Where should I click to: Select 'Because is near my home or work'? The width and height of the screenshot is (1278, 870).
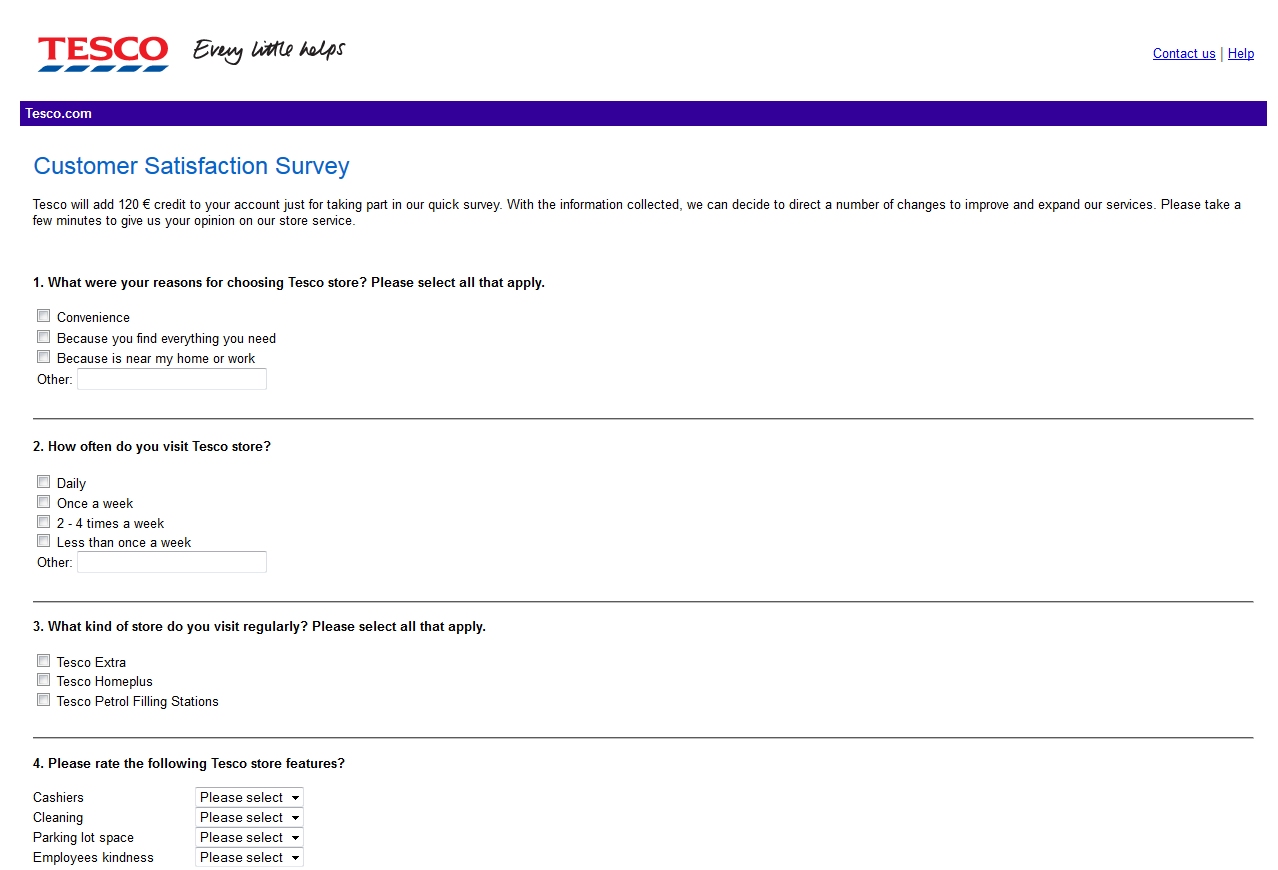click(44, 357)
